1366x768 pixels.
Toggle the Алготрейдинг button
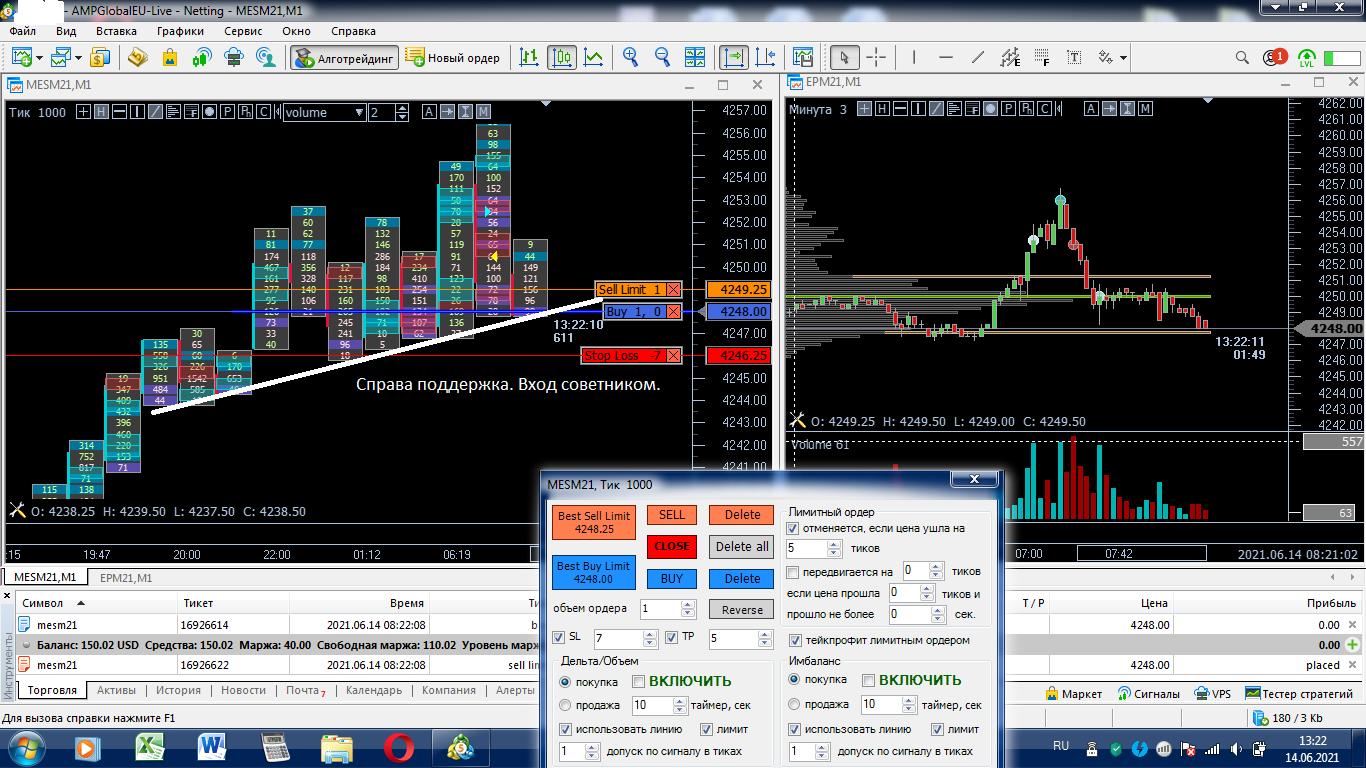click(345, 58)
